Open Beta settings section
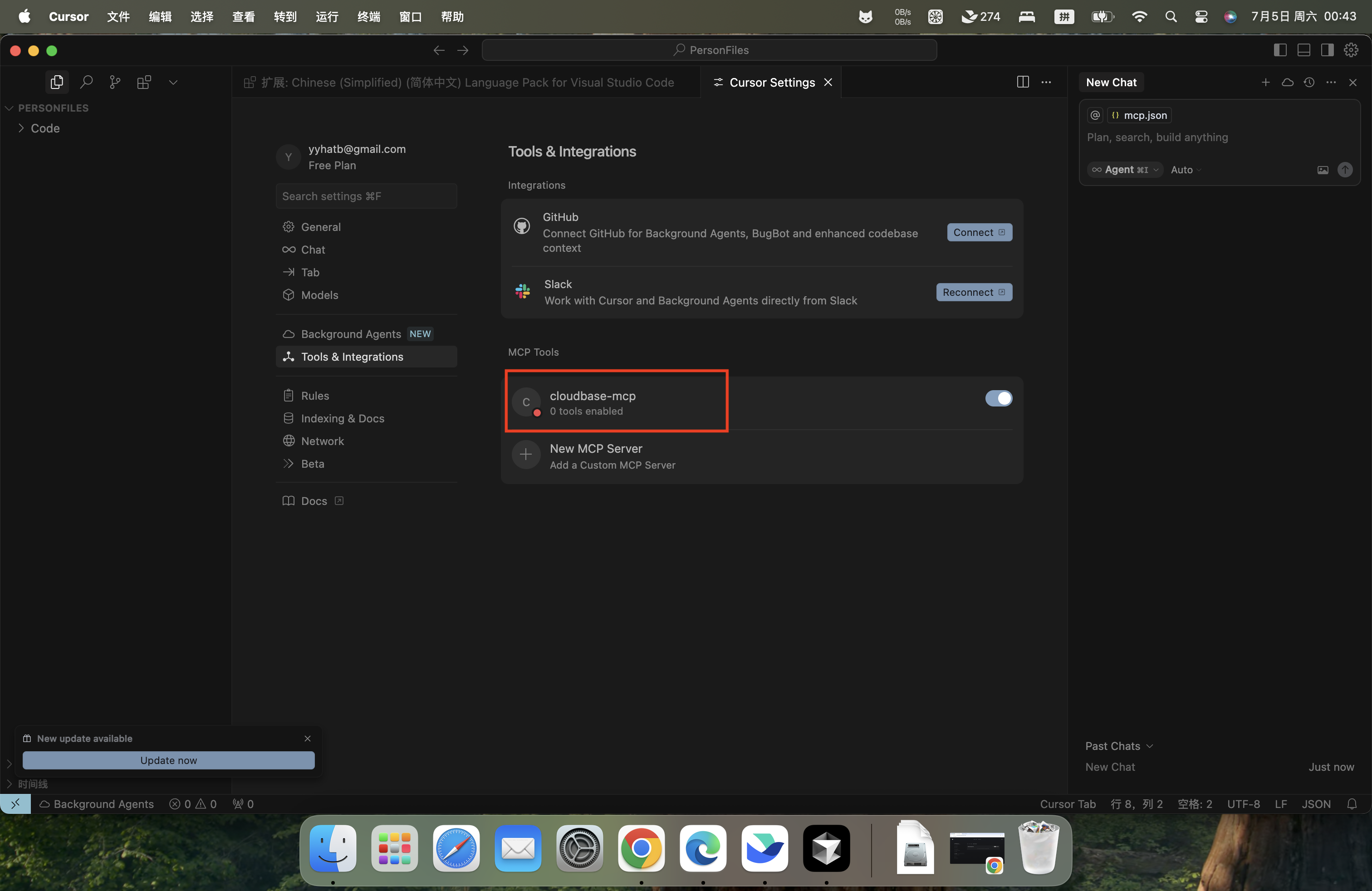 (x=366, y=463)
